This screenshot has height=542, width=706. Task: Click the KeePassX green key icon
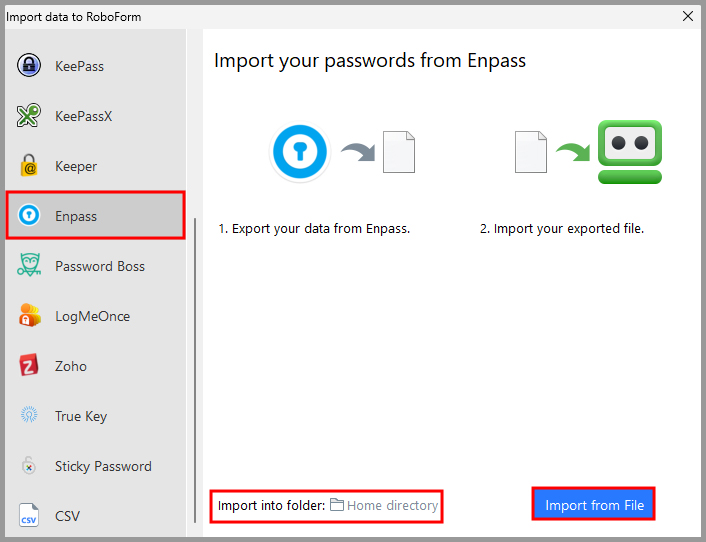(x=29, y=116)
